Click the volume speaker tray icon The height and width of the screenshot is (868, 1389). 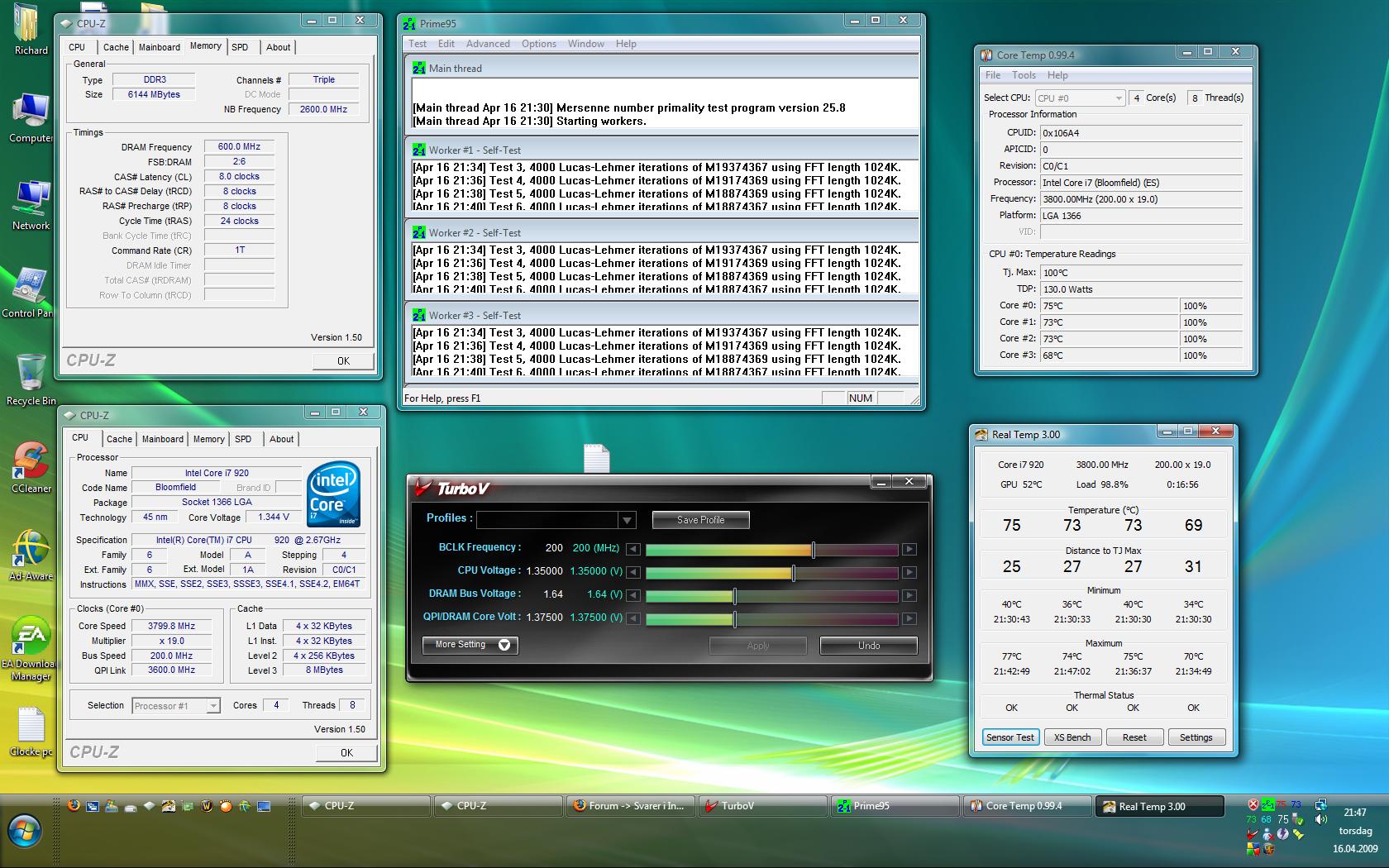[x=1321, y=819]
